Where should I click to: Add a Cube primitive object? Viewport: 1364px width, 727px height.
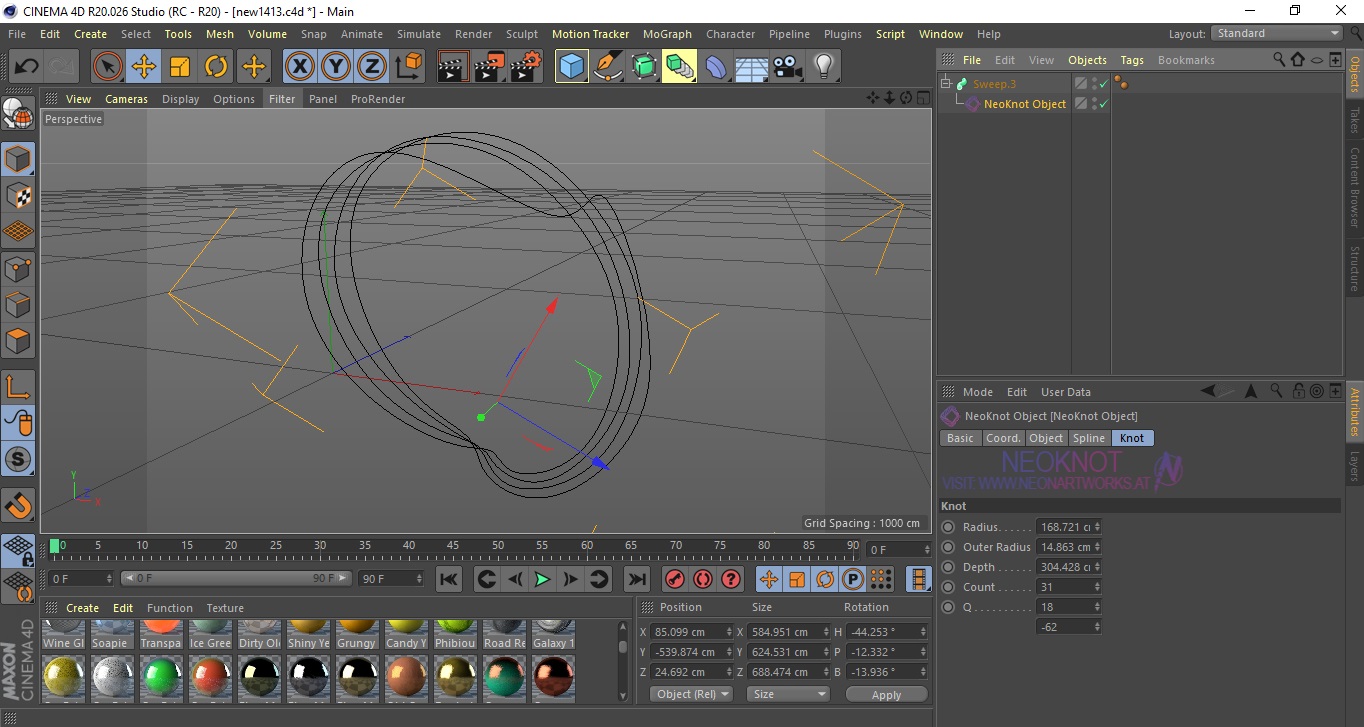(x=571, y=67)
